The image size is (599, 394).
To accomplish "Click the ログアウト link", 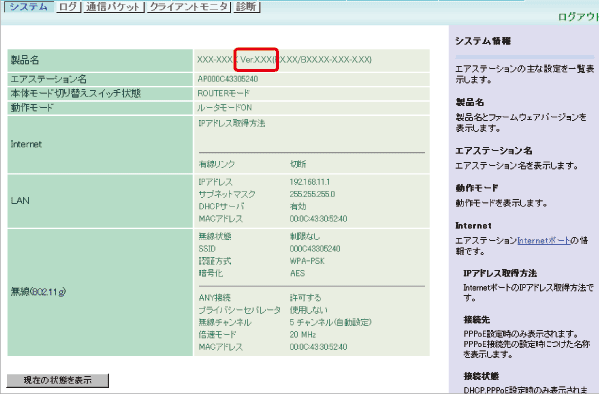I will point(578,17).
